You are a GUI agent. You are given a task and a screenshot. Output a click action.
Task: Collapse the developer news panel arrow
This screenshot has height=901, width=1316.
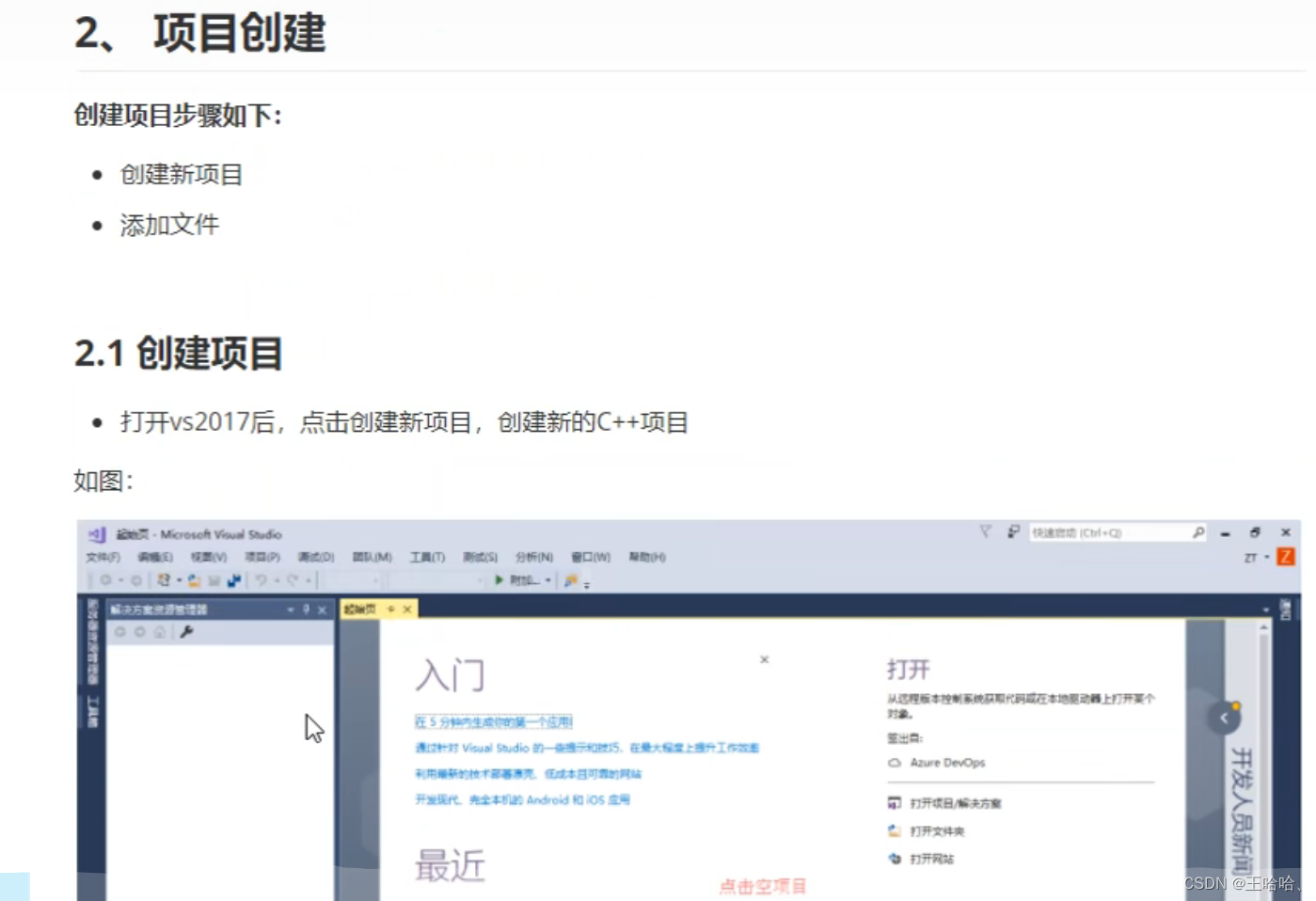tap(1224, 719)
